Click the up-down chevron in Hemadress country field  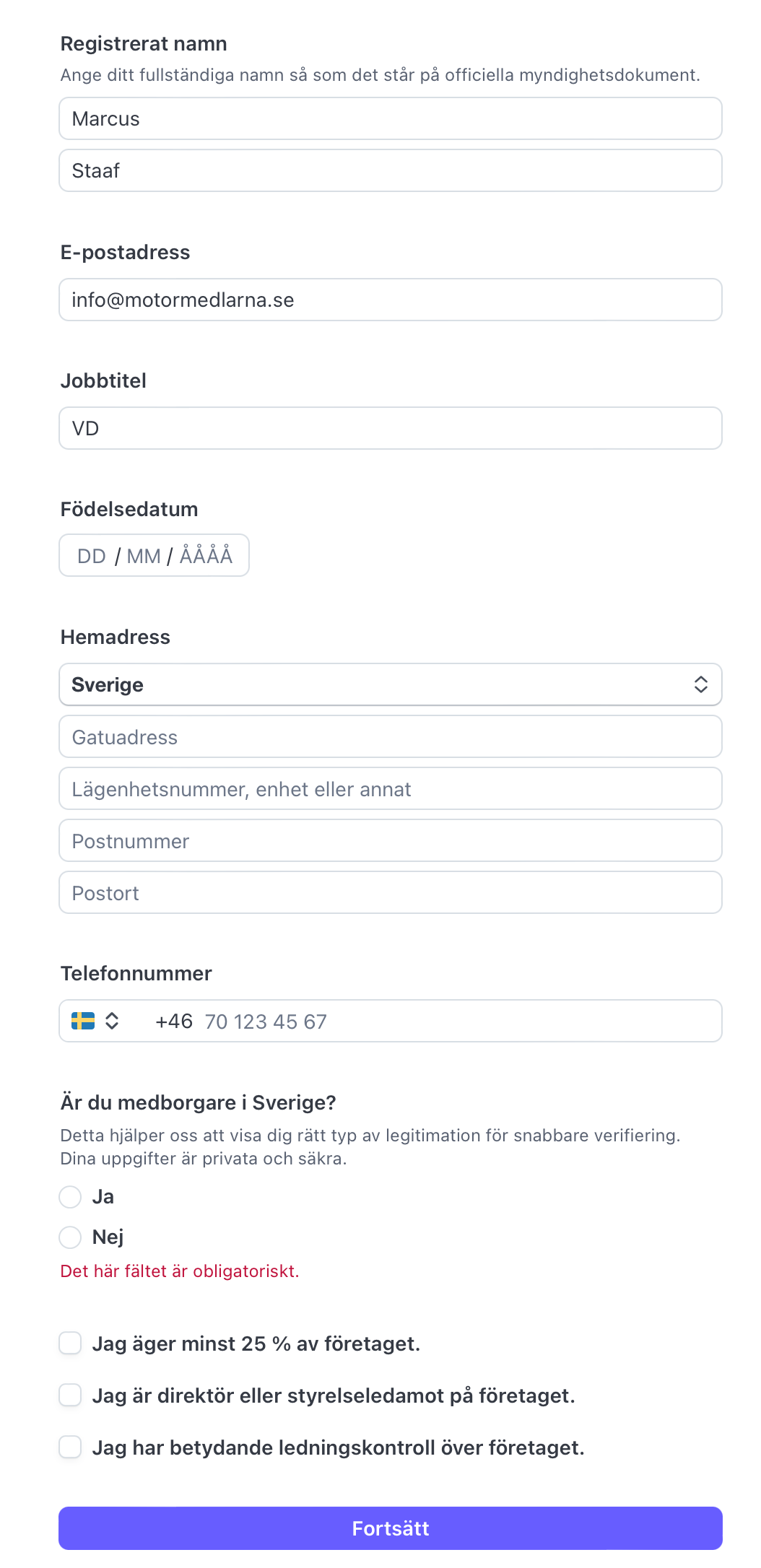[700, 684]
